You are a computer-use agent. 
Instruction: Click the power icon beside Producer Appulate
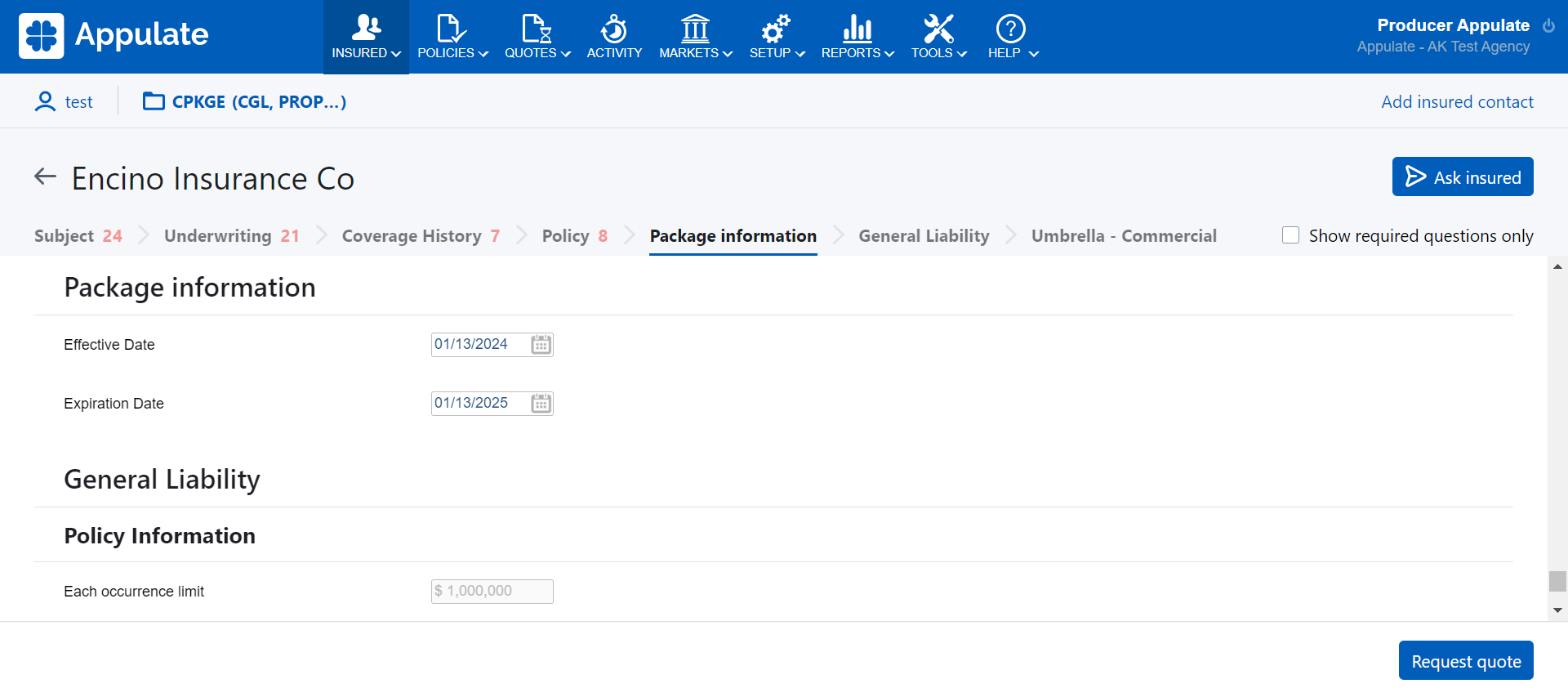pos(1548,26)
